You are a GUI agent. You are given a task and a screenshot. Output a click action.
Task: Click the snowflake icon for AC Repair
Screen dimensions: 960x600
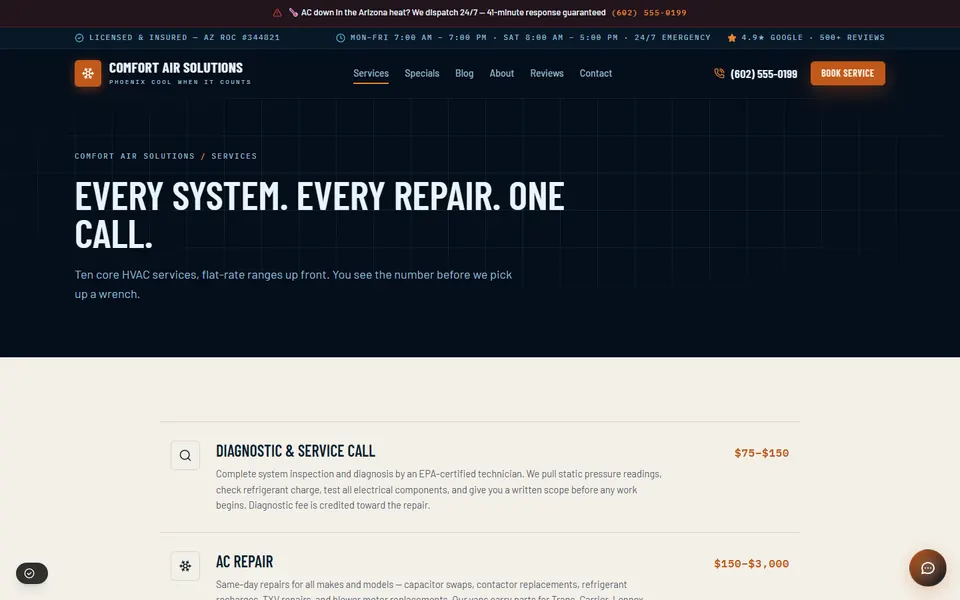pyautogui.click(x=186, y=566)
